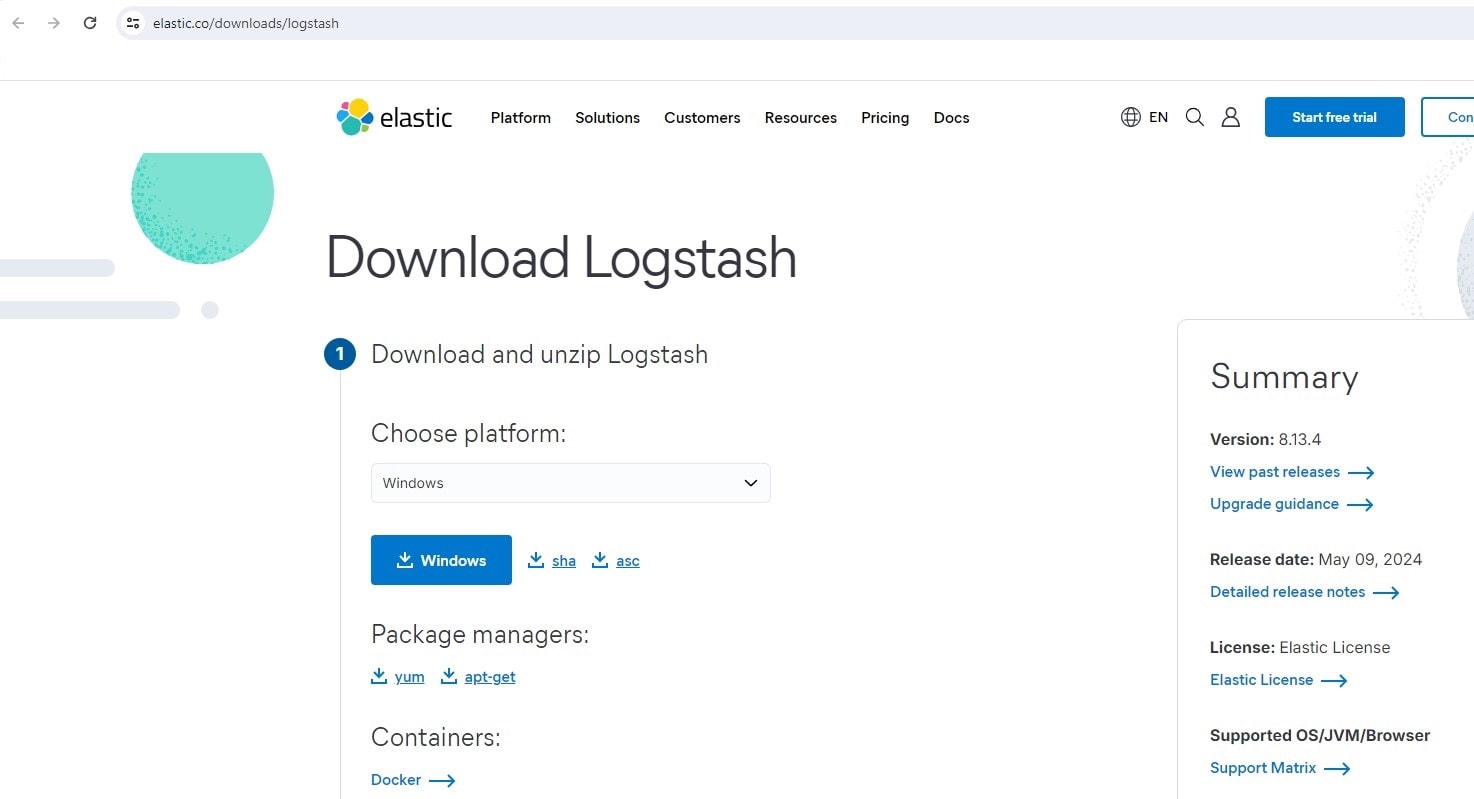Open the Choose platform dropdown showing Windows
This screenshot has height=799, width=1474.
click(570, 483)
